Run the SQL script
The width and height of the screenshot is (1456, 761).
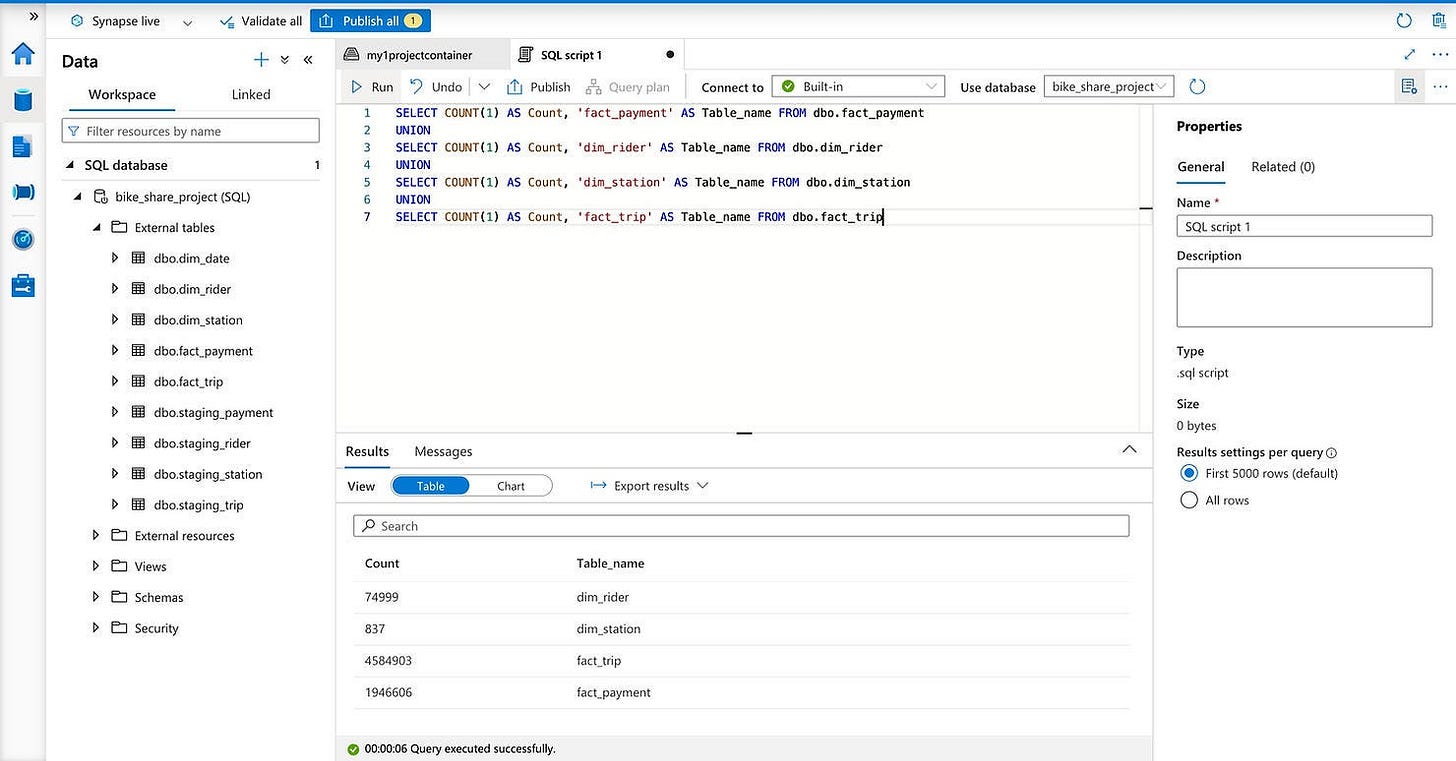[x=372, y=87]
